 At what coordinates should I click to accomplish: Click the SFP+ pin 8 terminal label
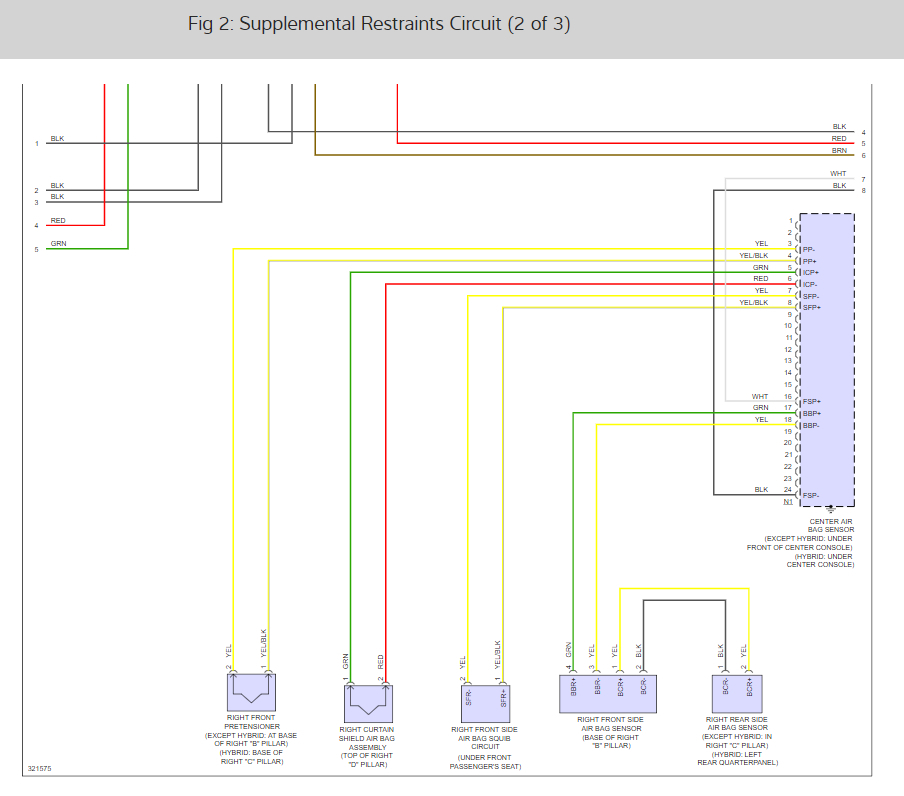(811, 308)
